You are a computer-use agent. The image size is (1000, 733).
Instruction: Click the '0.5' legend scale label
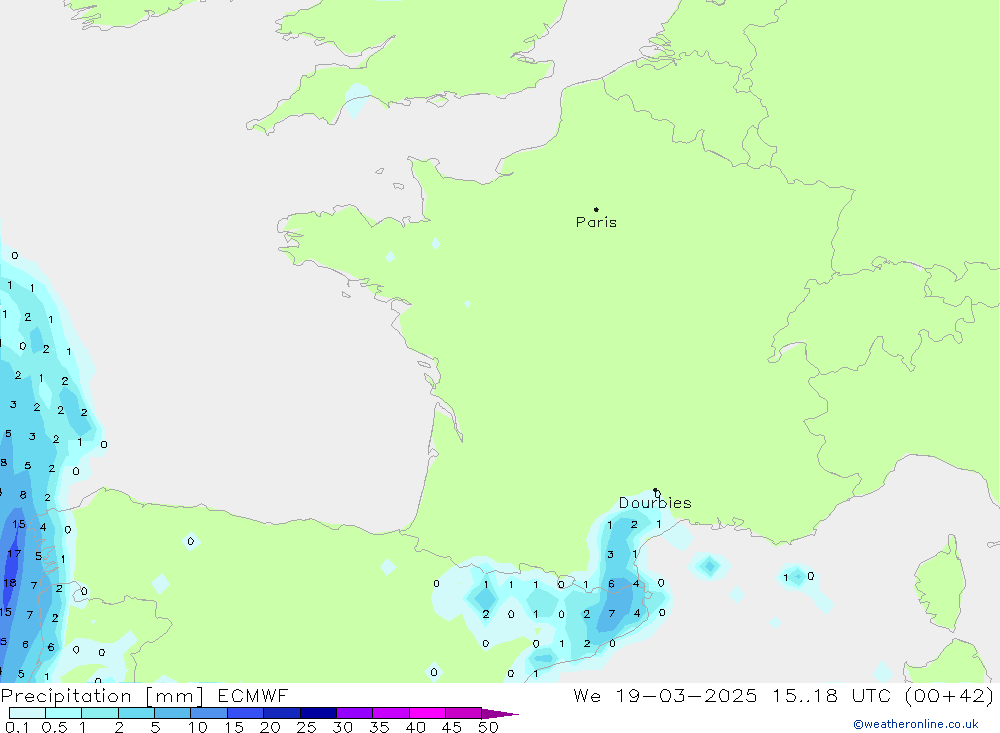[54, 727]
